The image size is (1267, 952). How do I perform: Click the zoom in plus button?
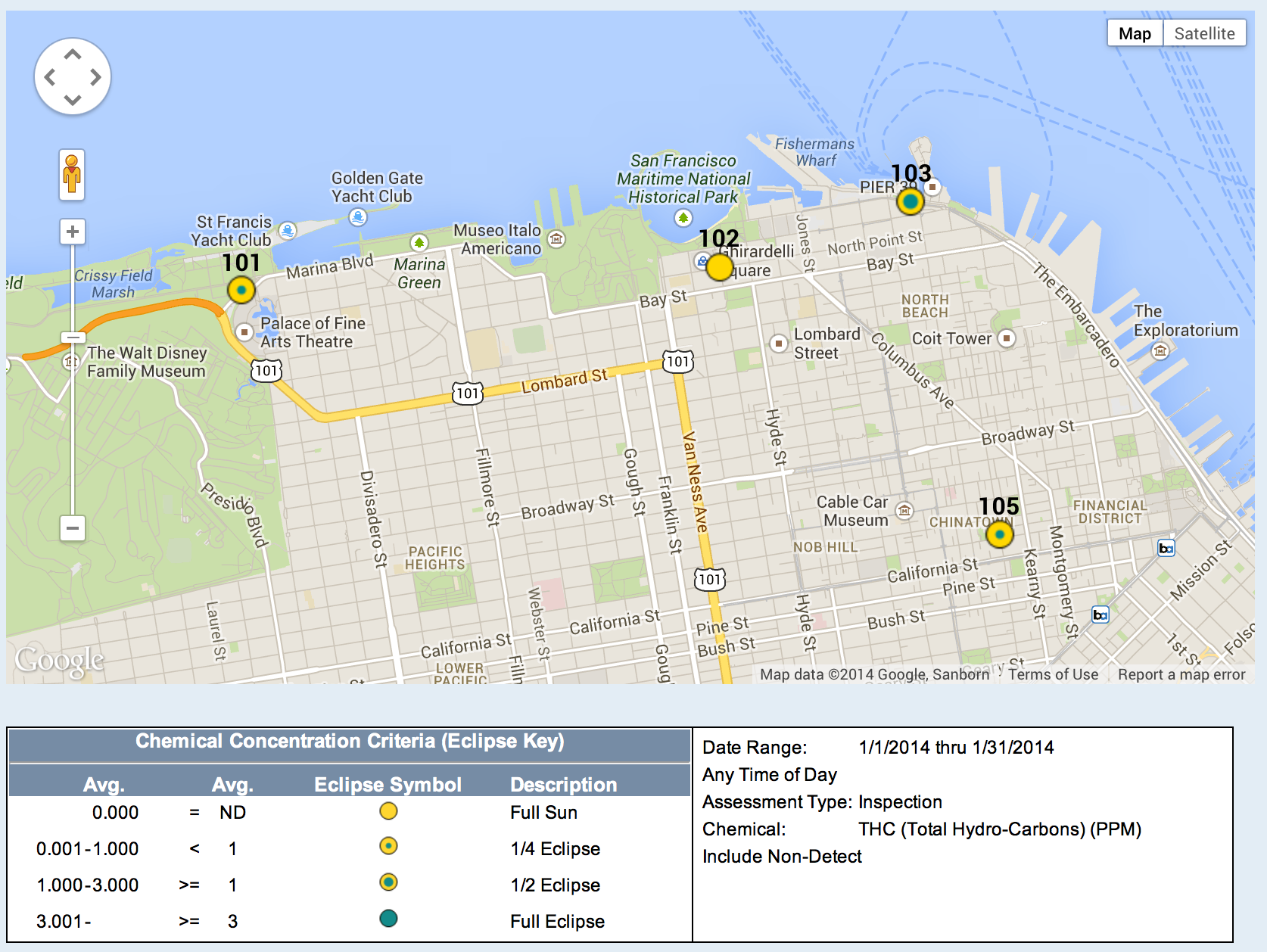click(x=73, y=232)
